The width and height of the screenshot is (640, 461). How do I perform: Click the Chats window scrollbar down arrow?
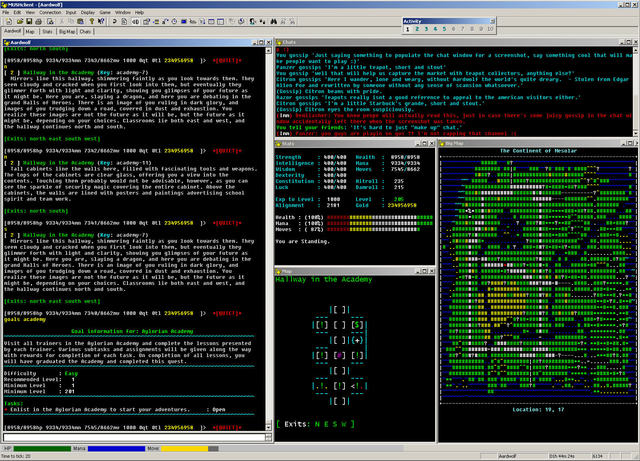(x=636, y=133)
